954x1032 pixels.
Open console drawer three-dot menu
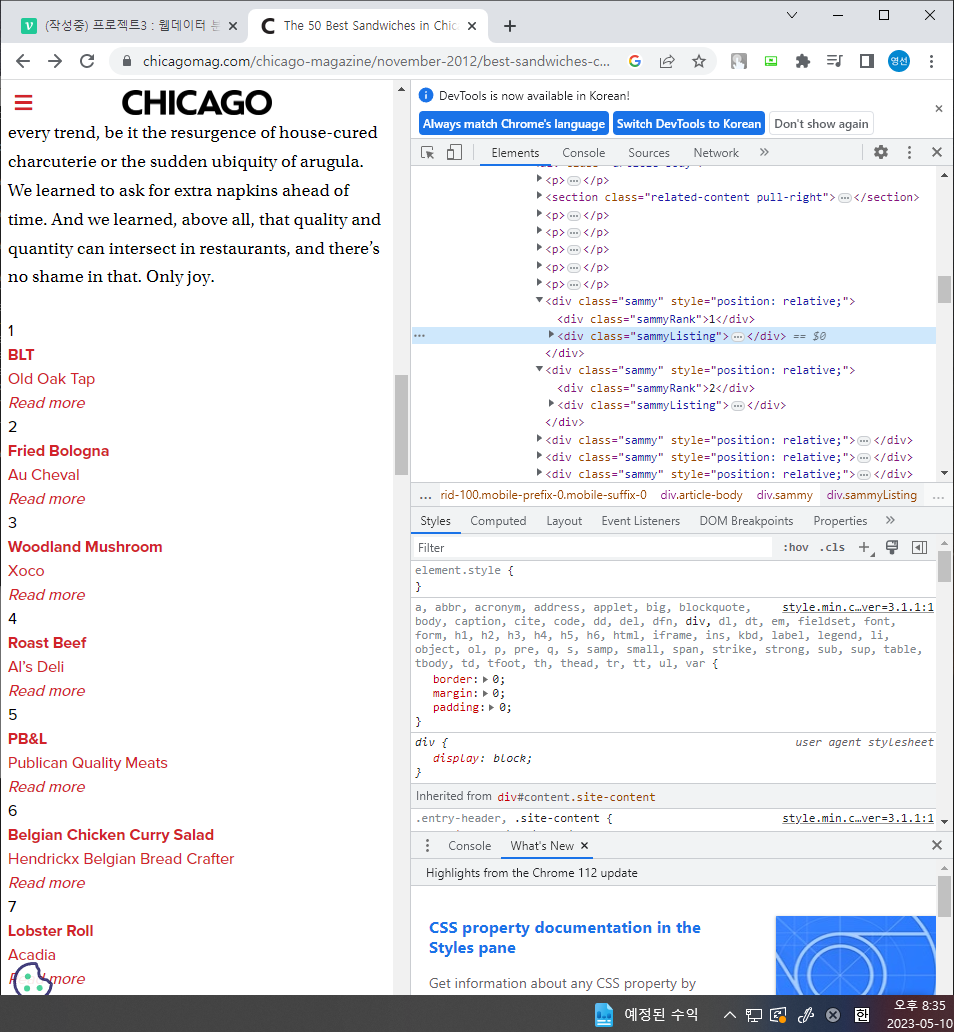427,845
